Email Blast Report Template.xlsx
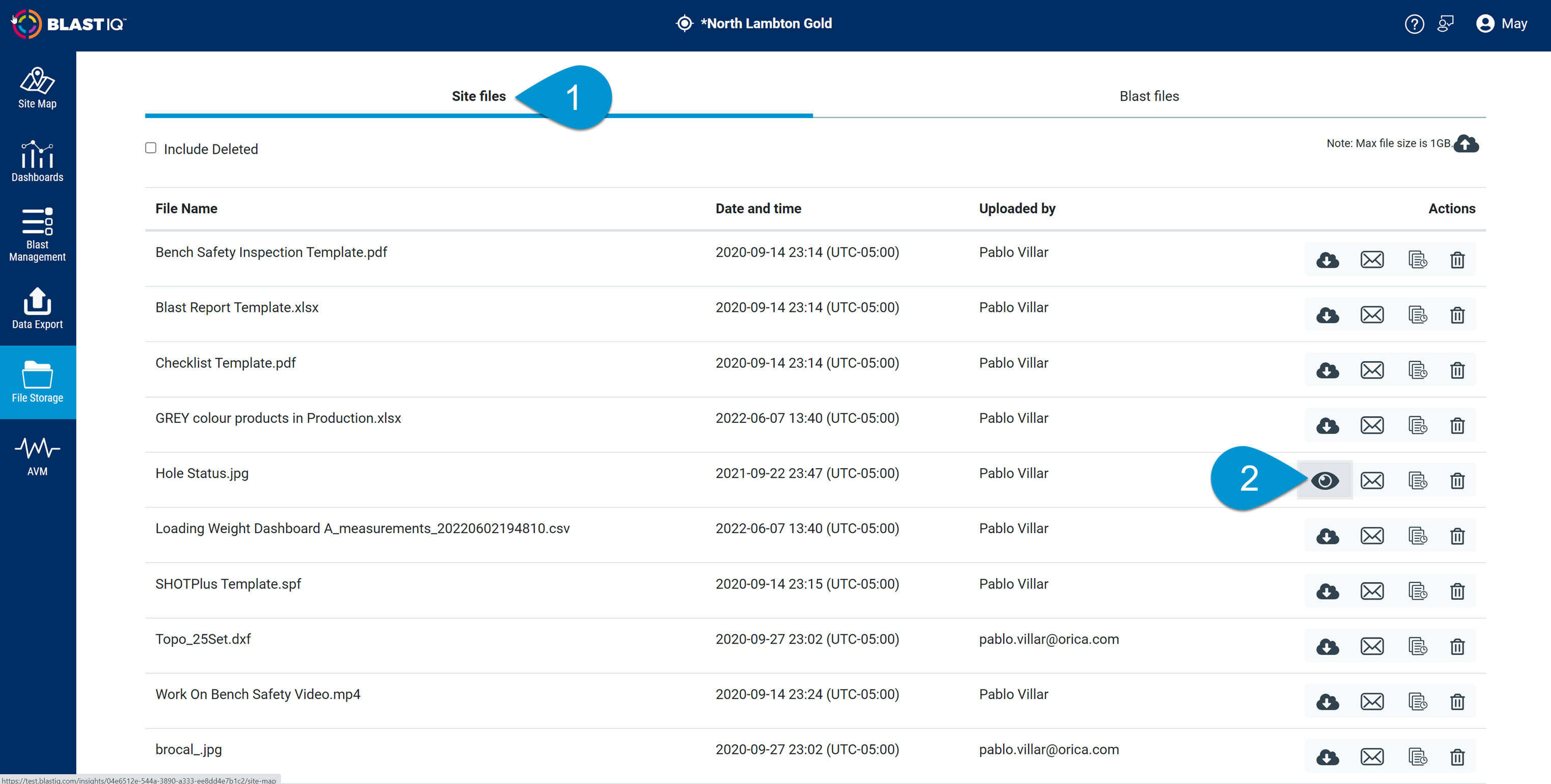This screenshot has width=1551, height=784. point(1372,315)
